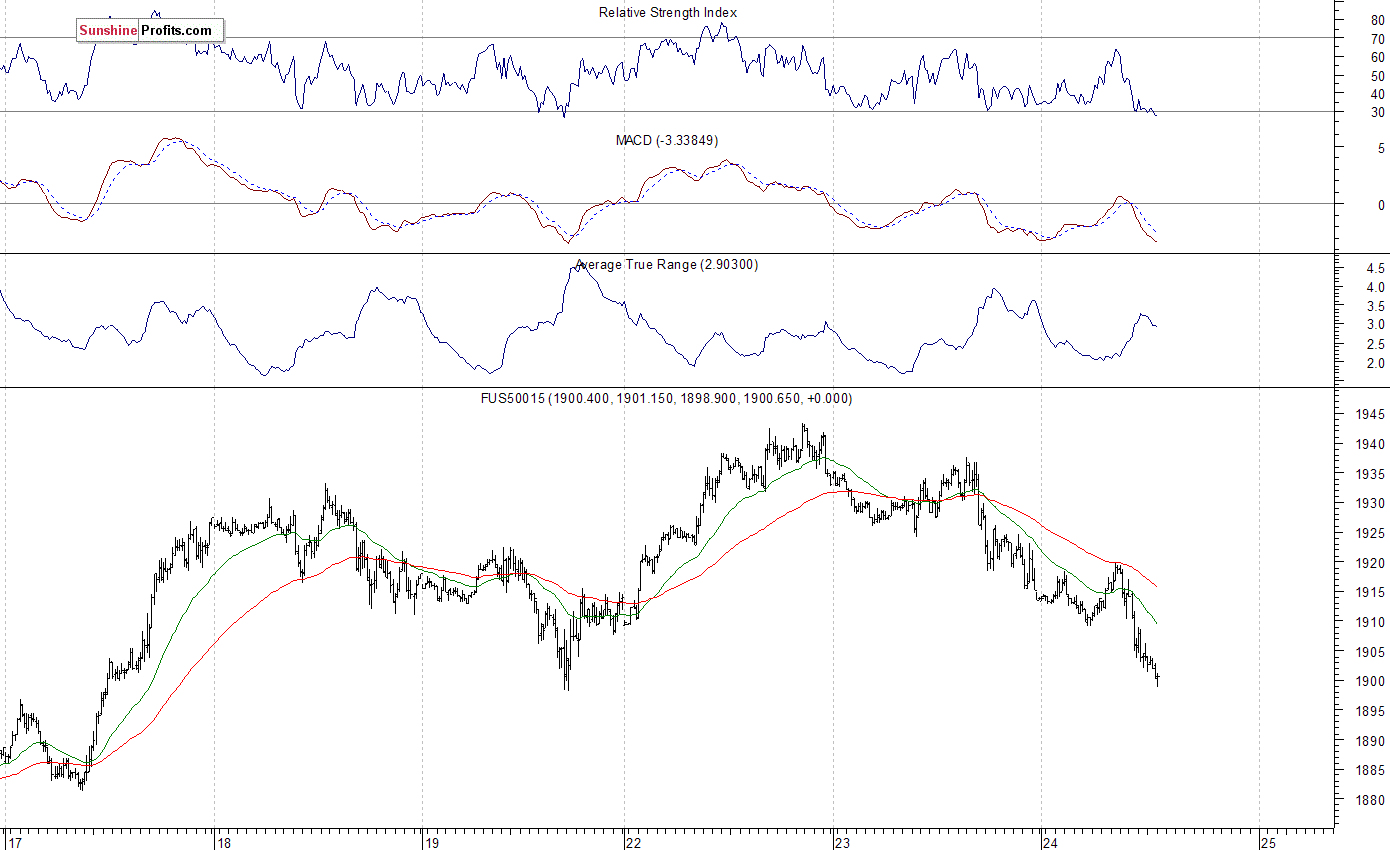1390x850 pixels.
Task: Click the SunshineProfits.com logo
Action: click(x=150, y=31)
